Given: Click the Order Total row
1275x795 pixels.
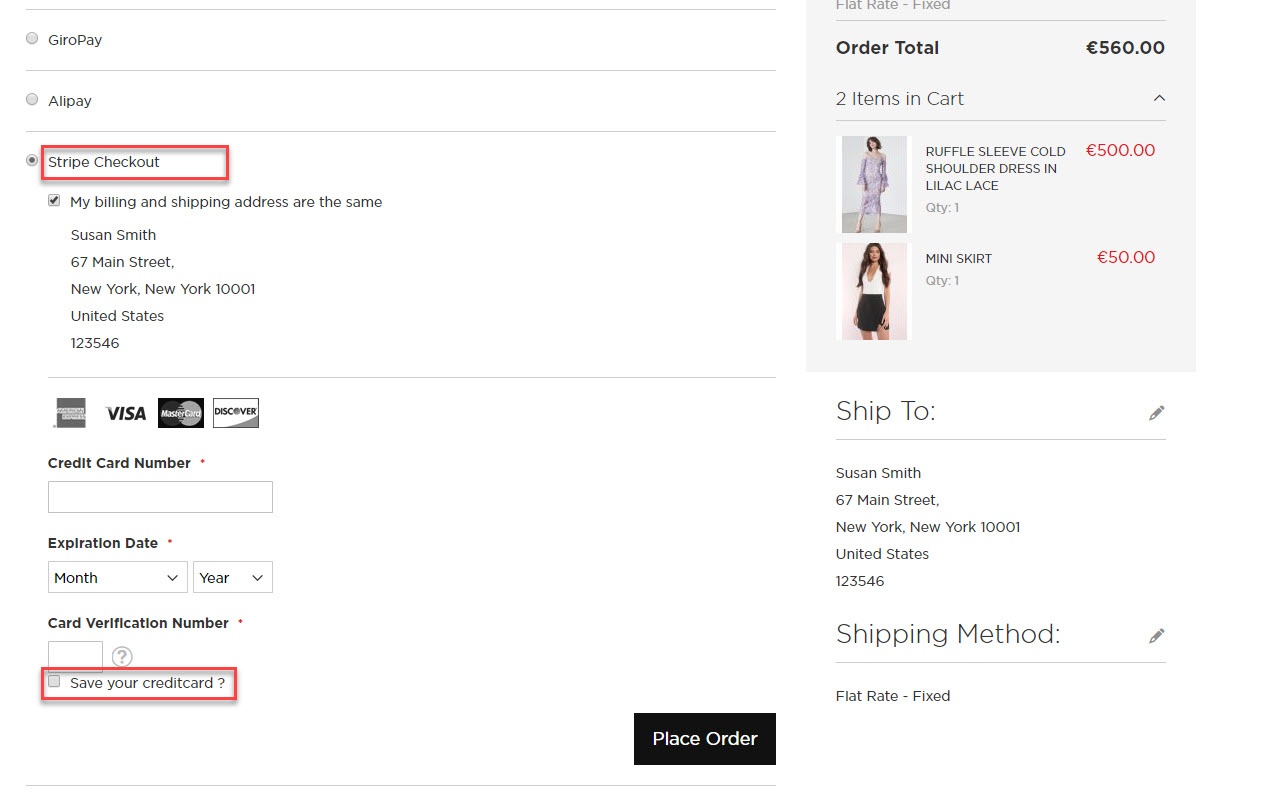Looking at the screenshot, I should coord(1000,47).
